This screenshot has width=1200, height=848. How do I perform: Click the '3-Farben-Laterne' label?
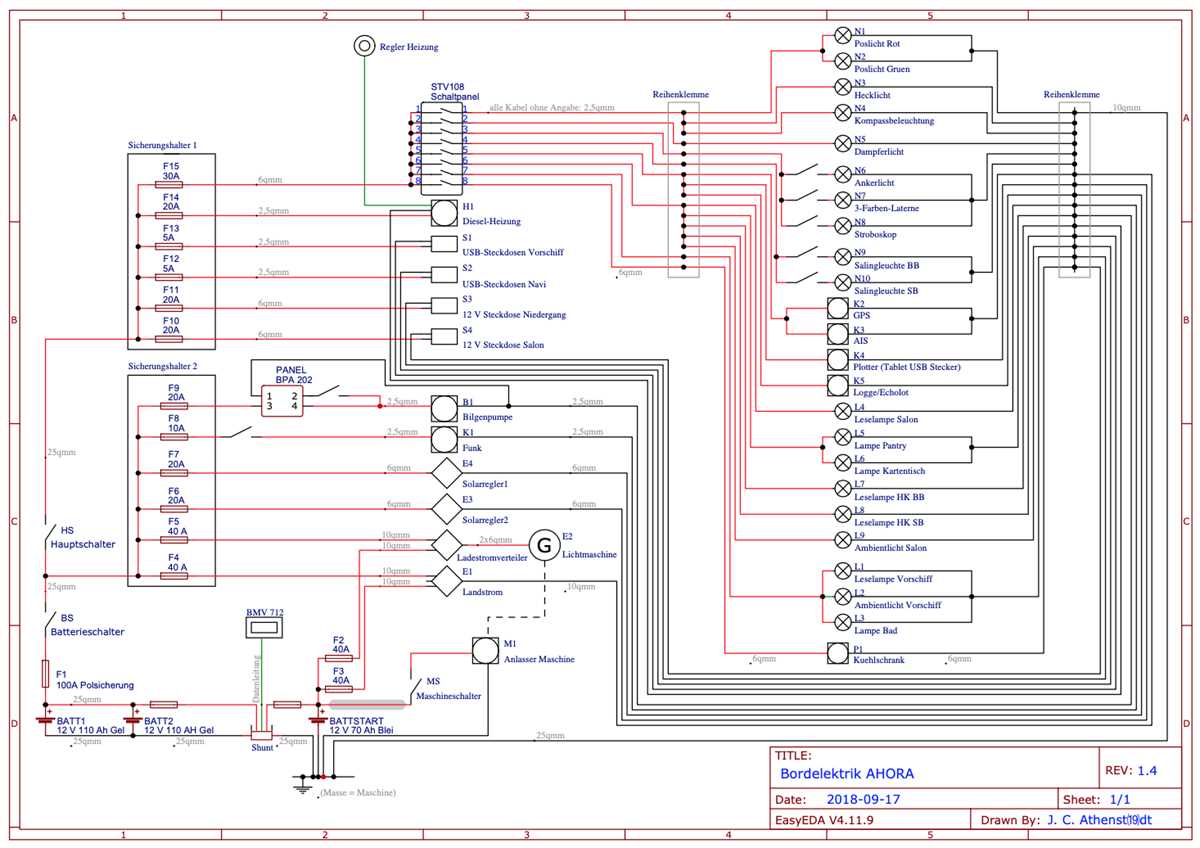click(x=886, y=208)
